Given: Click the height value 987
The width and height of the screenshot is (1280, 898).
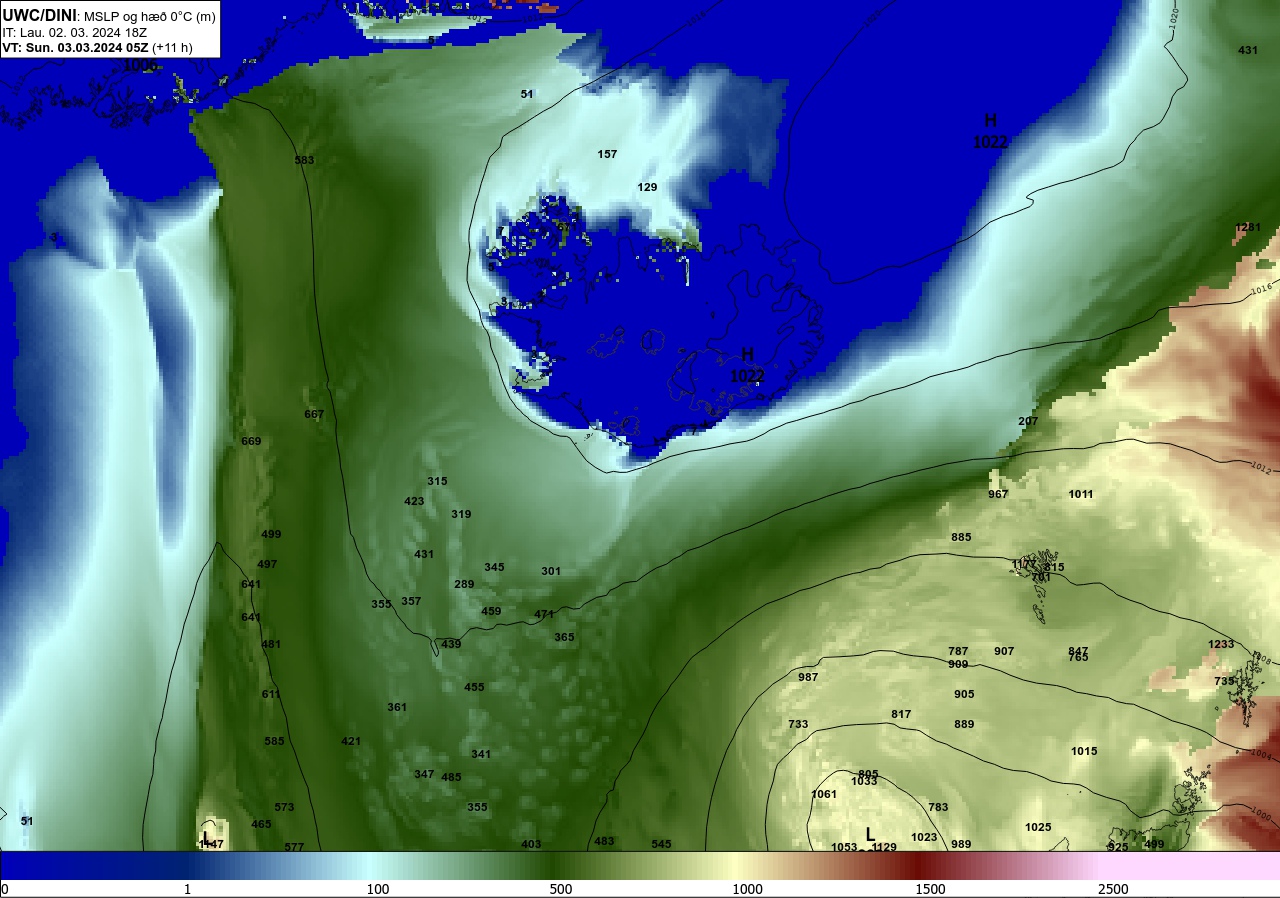Looking at the screenshot, I should 808,677.
